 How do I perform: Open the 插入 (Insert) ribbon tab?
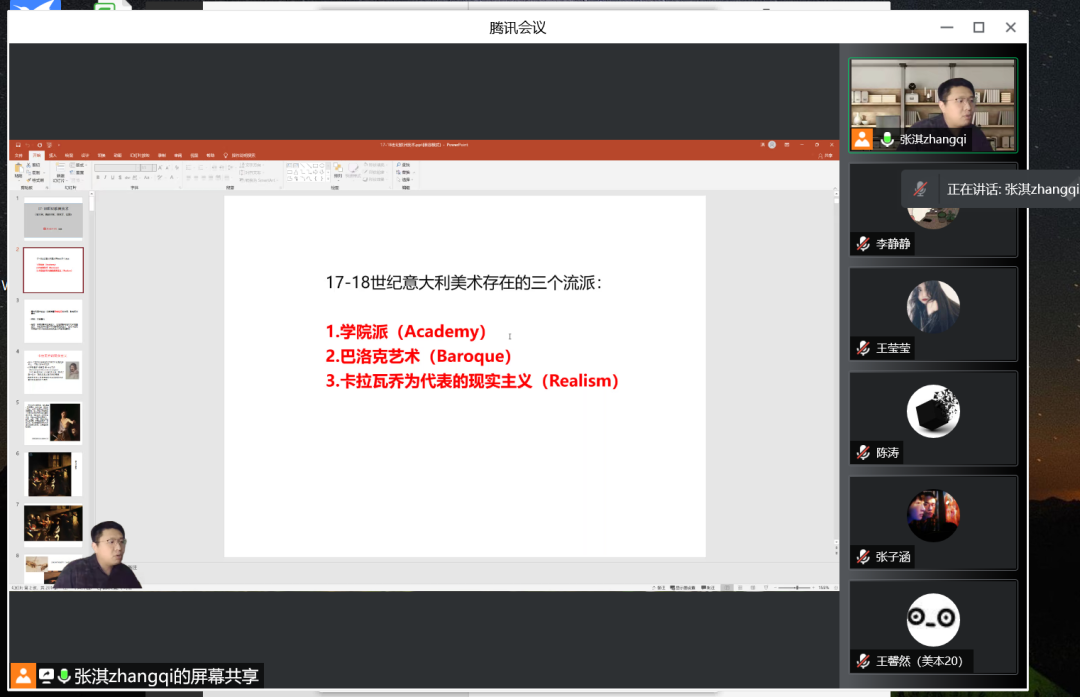point(53,155)
